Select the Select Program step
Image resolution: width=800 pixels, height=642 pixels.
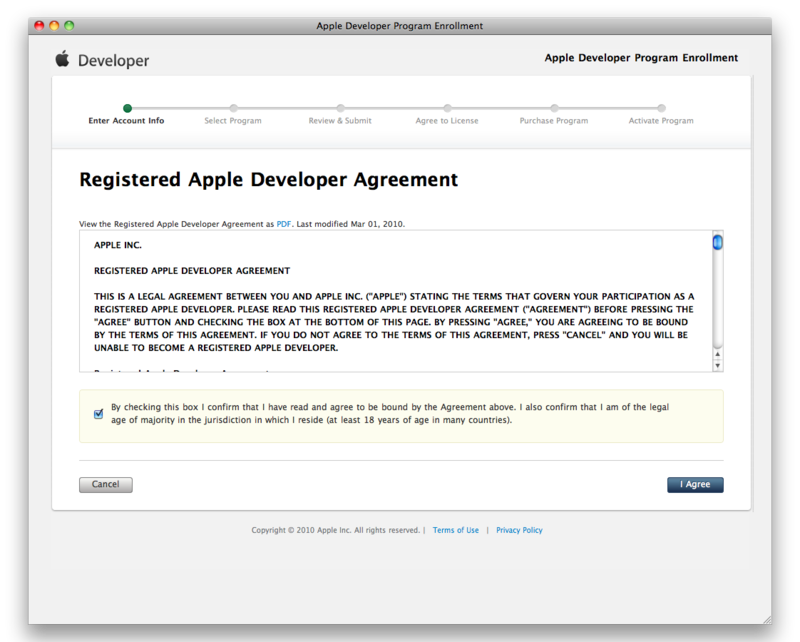233,121
